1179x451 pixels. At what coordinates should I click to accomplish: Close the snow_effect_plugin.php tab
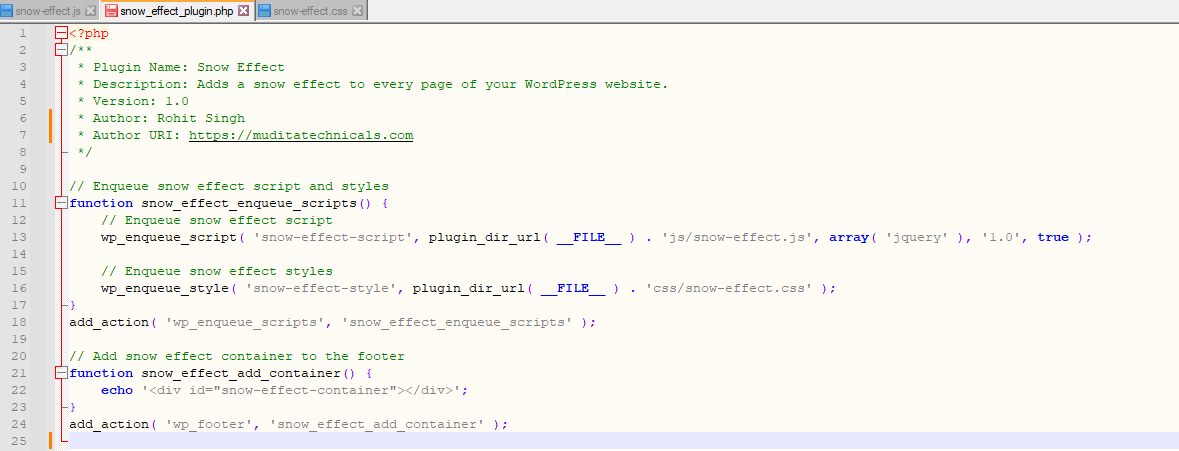point(243,11)
